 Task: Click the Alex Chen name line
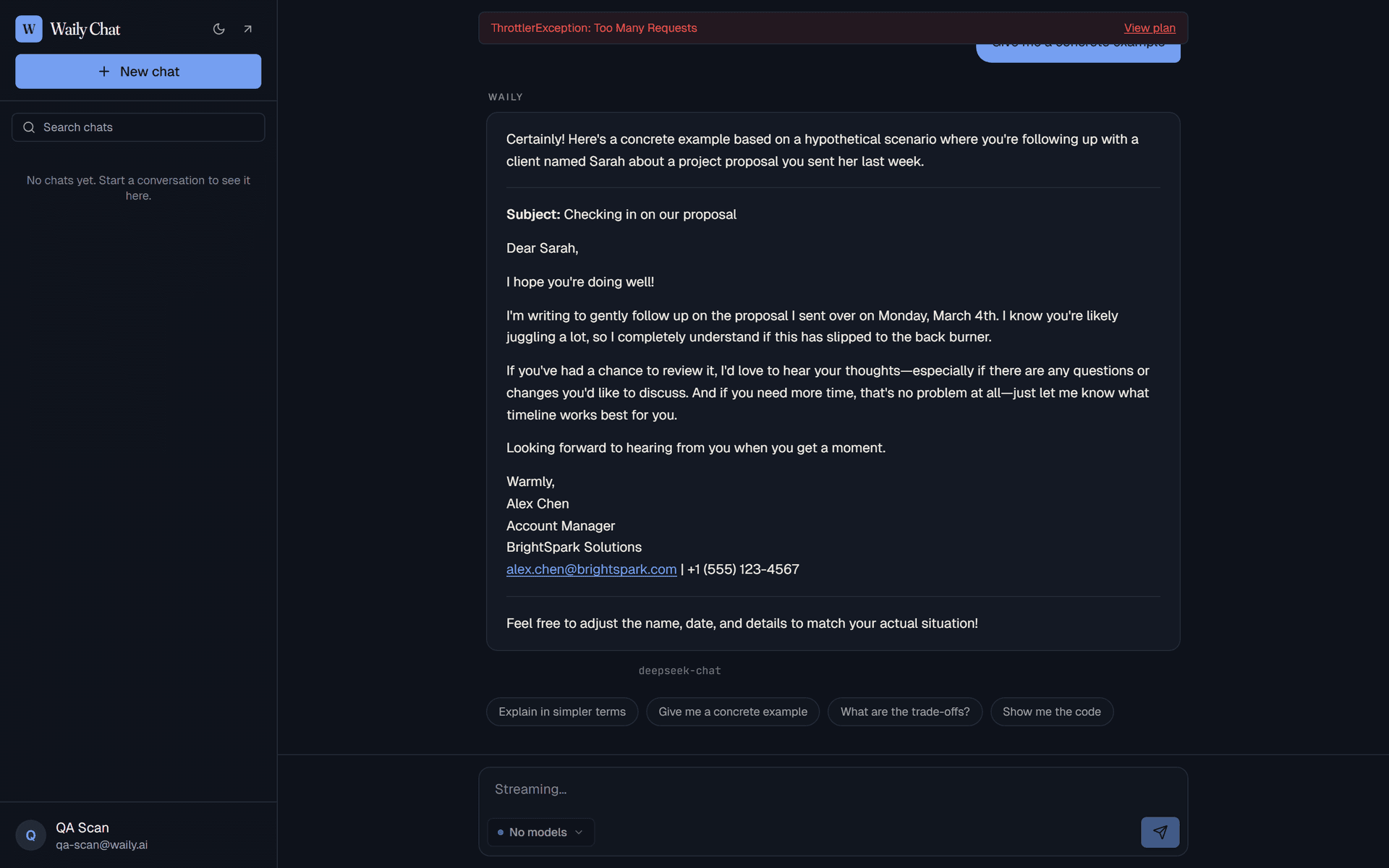tap(538, 503)
